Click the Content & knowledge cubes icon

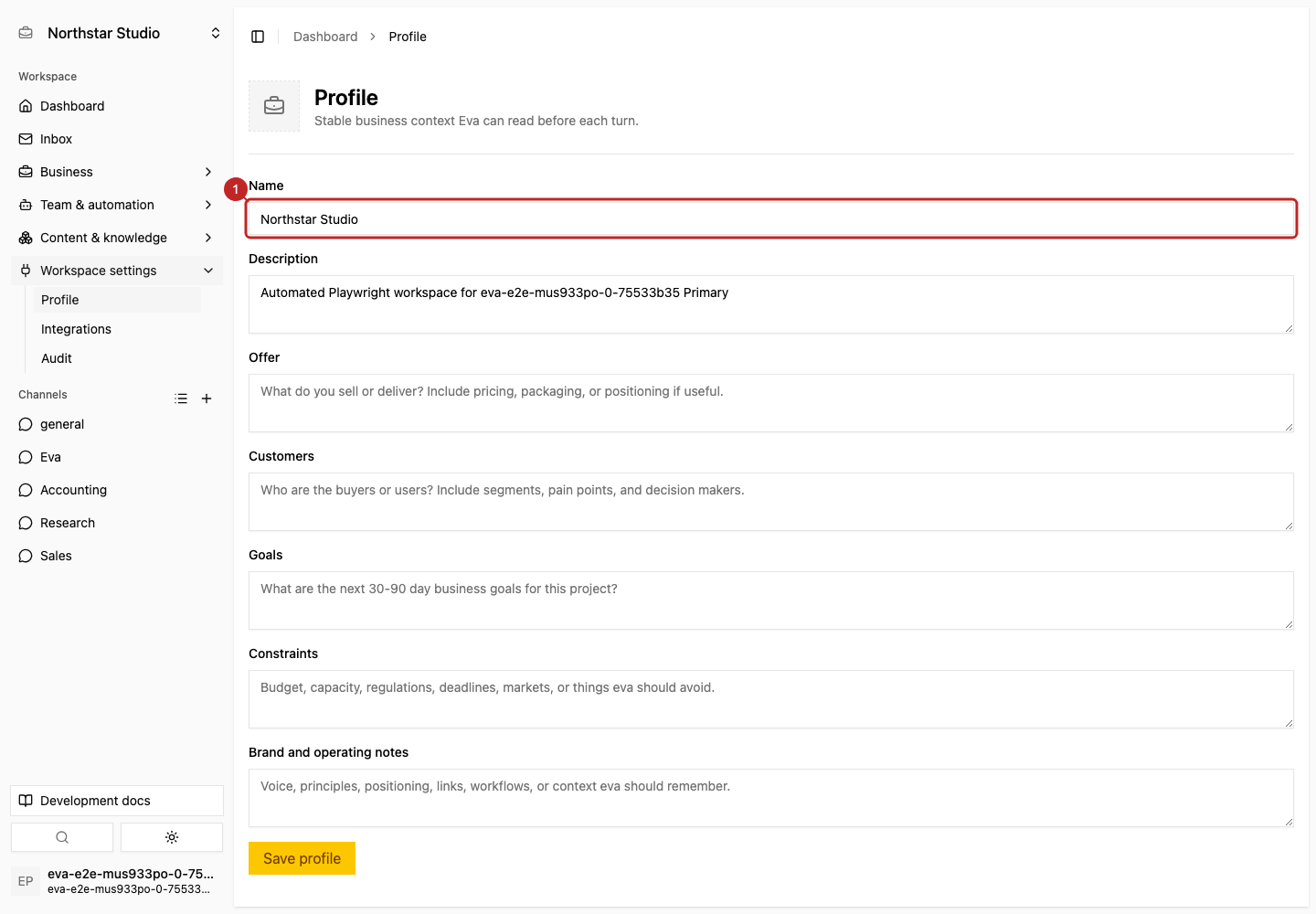click(26, 238)
